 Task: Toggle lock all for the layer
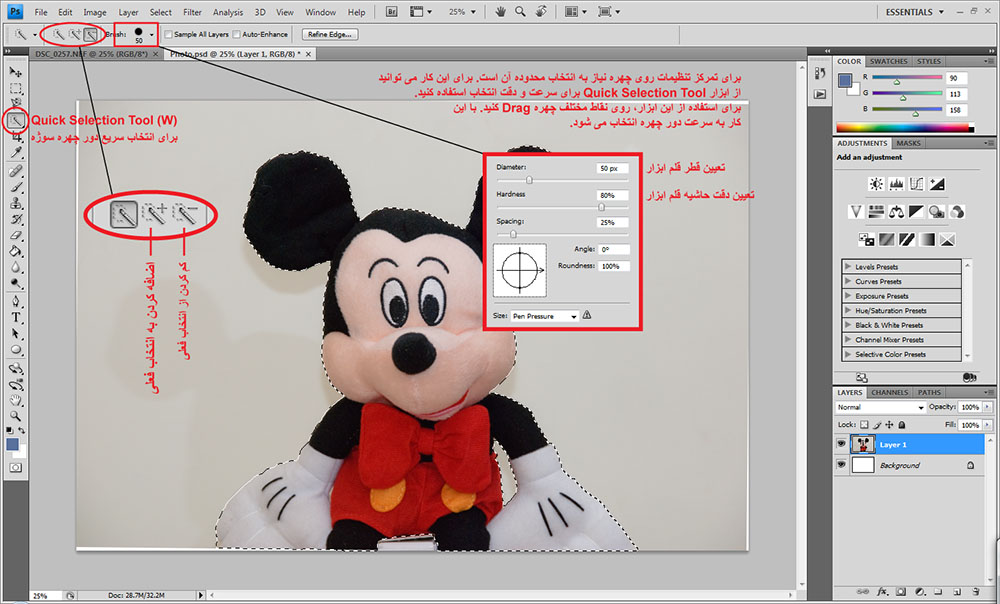coord(902,425)
